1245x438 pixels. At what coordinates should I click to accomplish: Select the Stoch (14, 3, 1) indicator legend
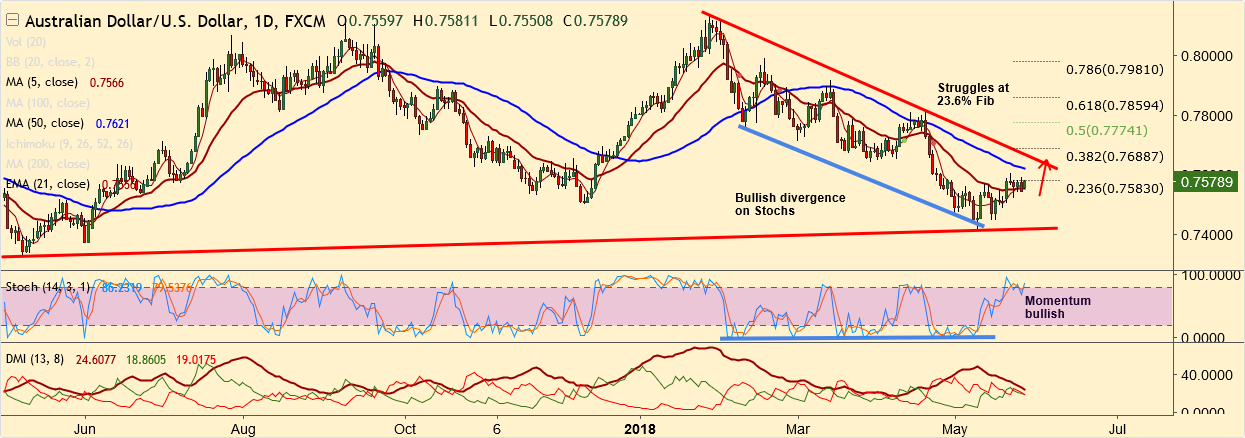(47, 287)
